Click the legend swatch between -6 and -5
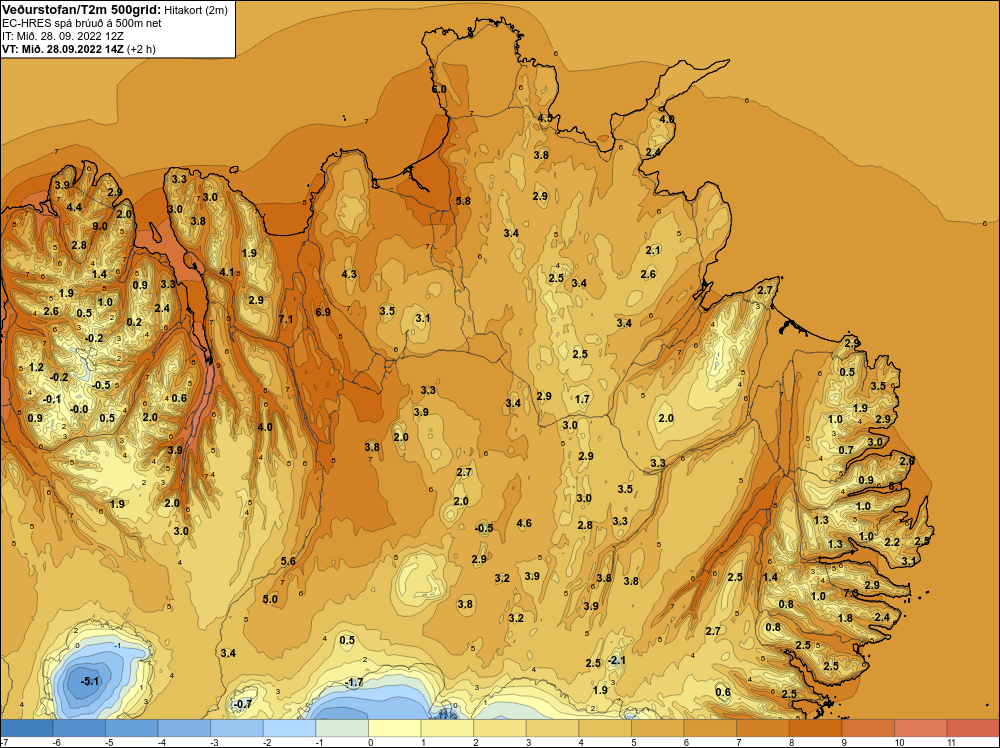 (x=79, y=728)
